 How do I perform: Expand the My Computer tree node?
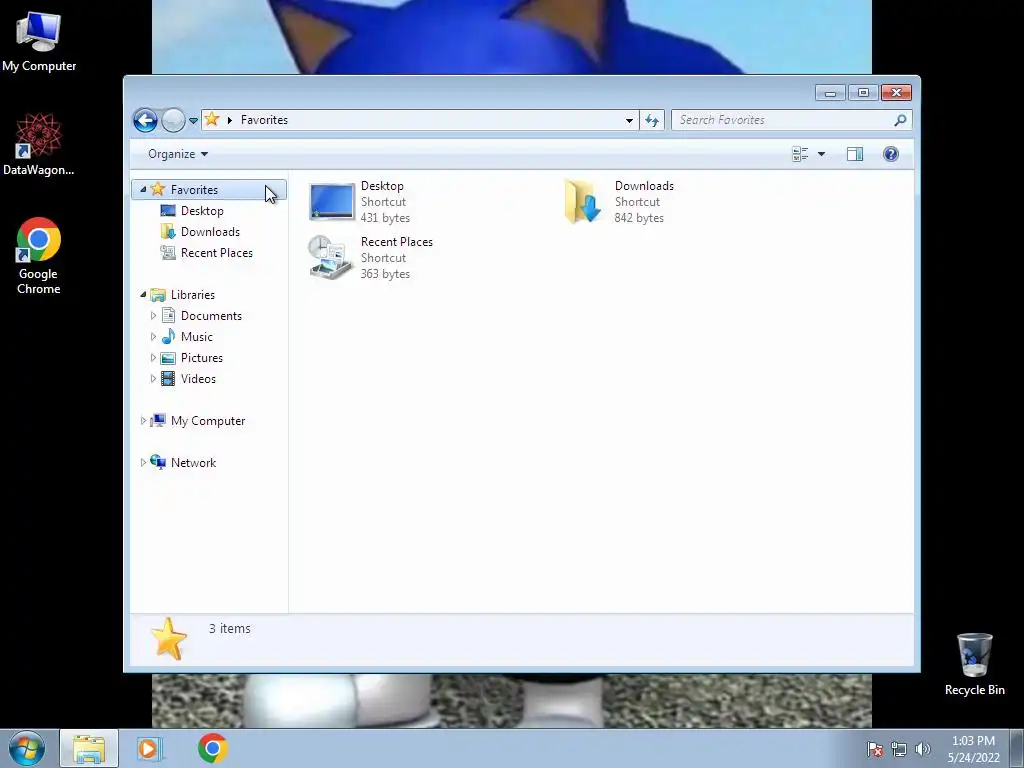[143, 421]
